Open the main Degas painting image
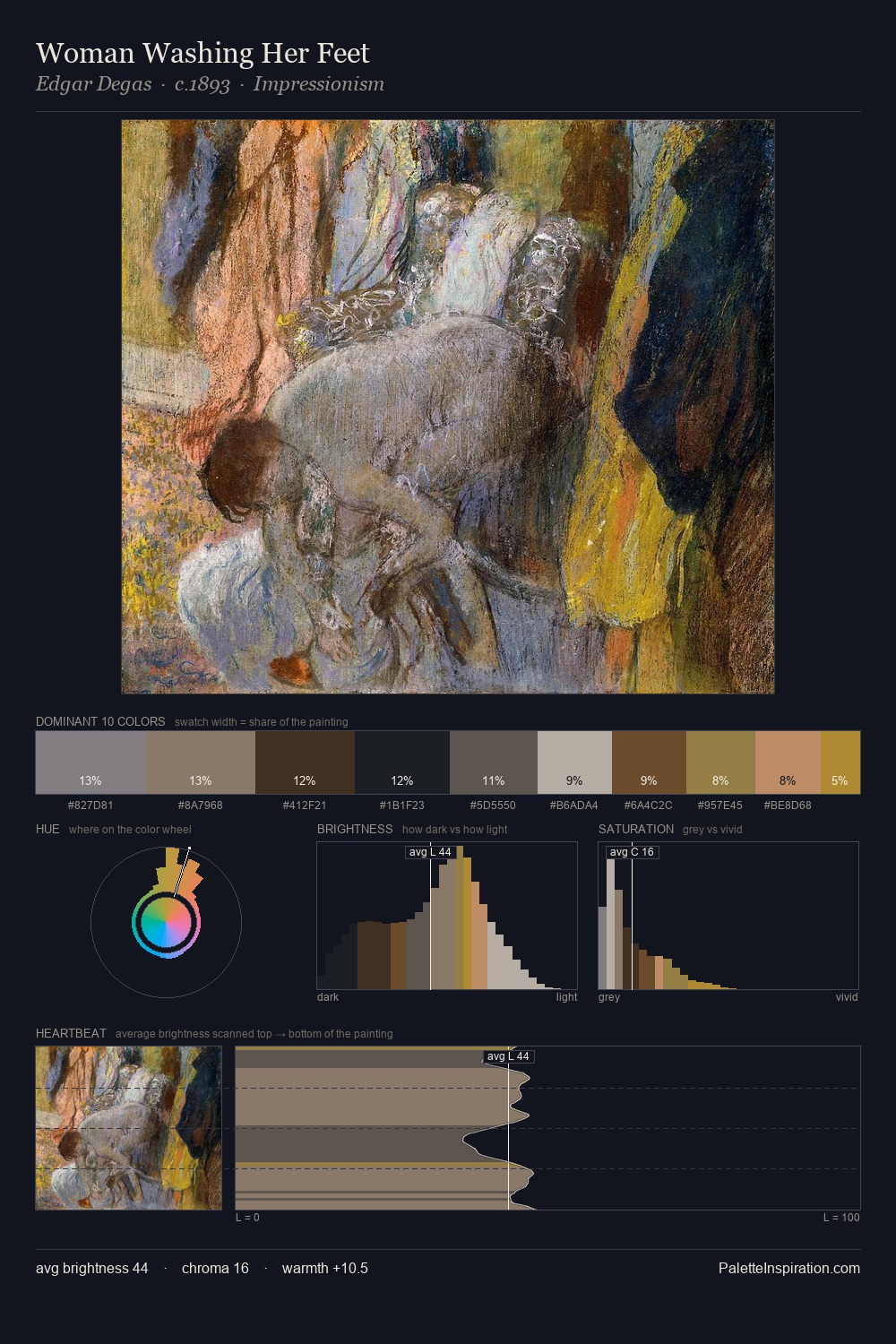Viewport: 896px width, 1344px height. pyautogui.click(x=448, y=407)
